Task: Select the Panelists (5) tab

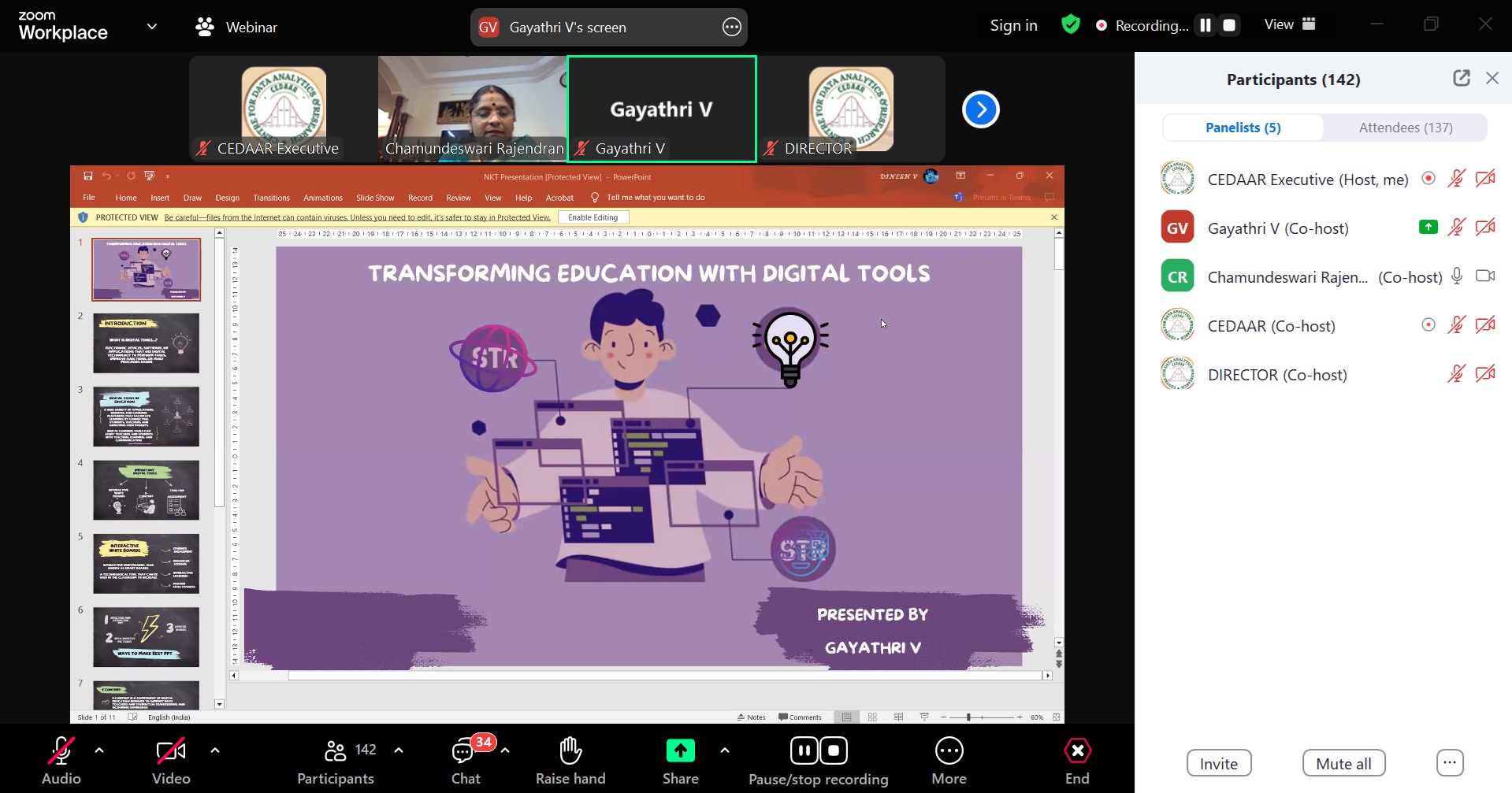Action: [1243, 128]
